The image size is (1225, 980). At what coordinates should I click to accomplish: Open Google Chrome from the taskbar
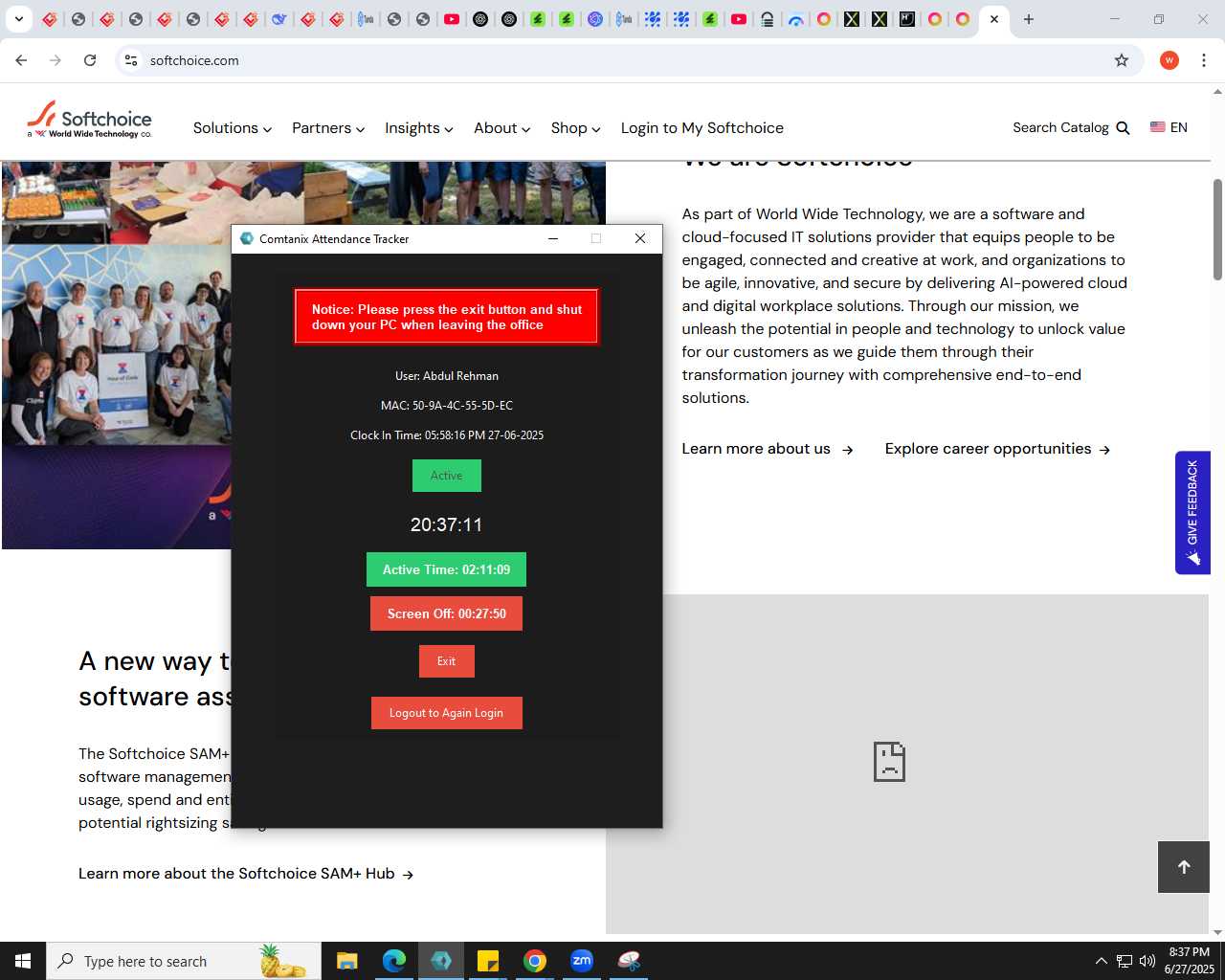point(535,961)
